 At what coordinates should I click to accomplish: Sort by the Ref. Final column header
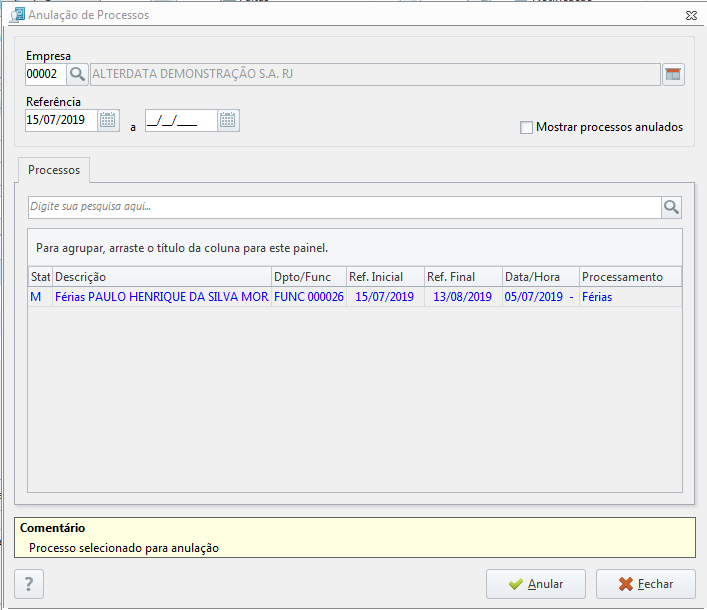pos(464,277)
